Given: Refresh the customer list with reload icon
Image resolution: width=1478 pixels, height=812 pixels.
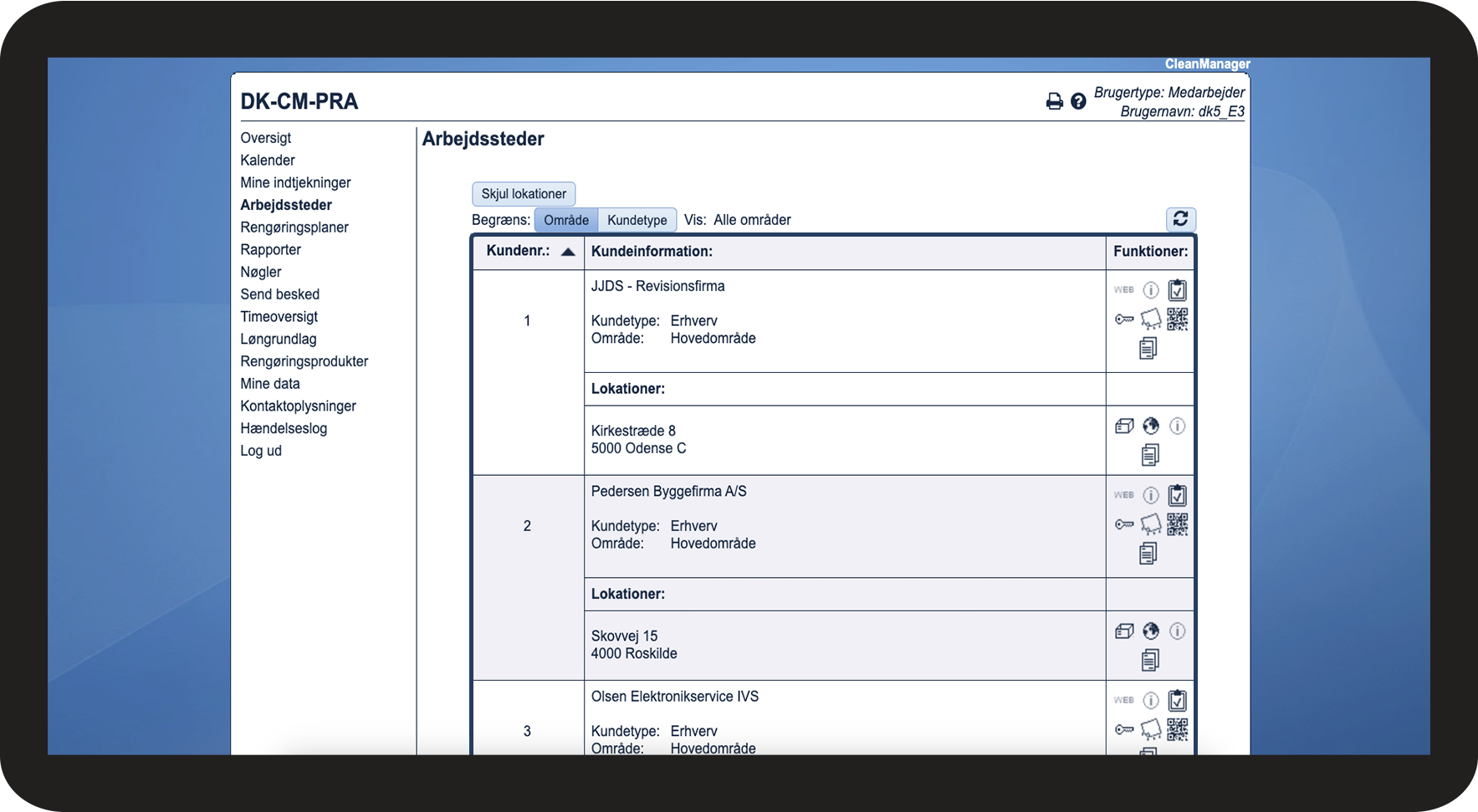Looking at the screenshot, I should (1180, 219).
